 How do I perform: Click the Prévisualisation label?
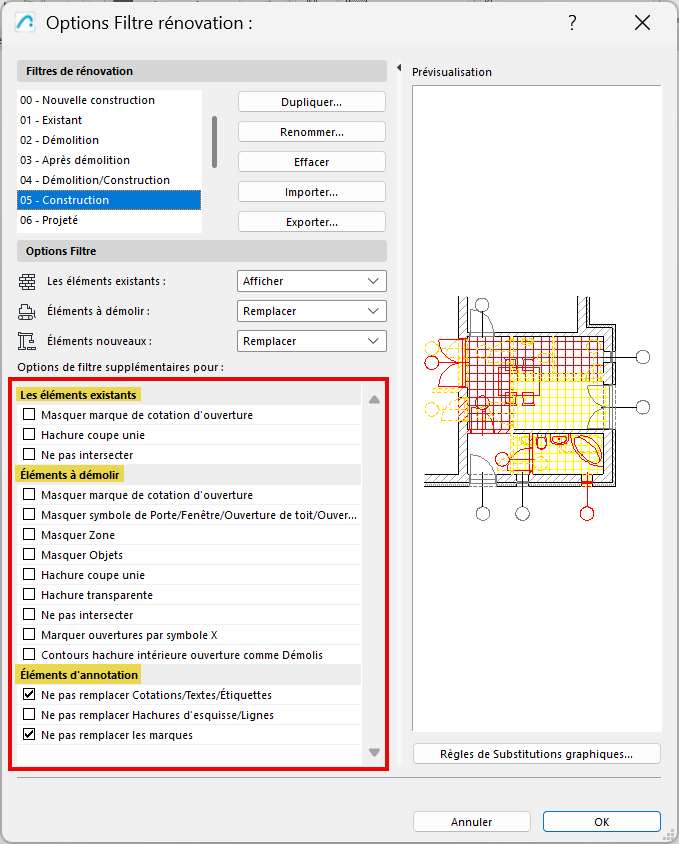pyautogui.click(x=452, y=72)
